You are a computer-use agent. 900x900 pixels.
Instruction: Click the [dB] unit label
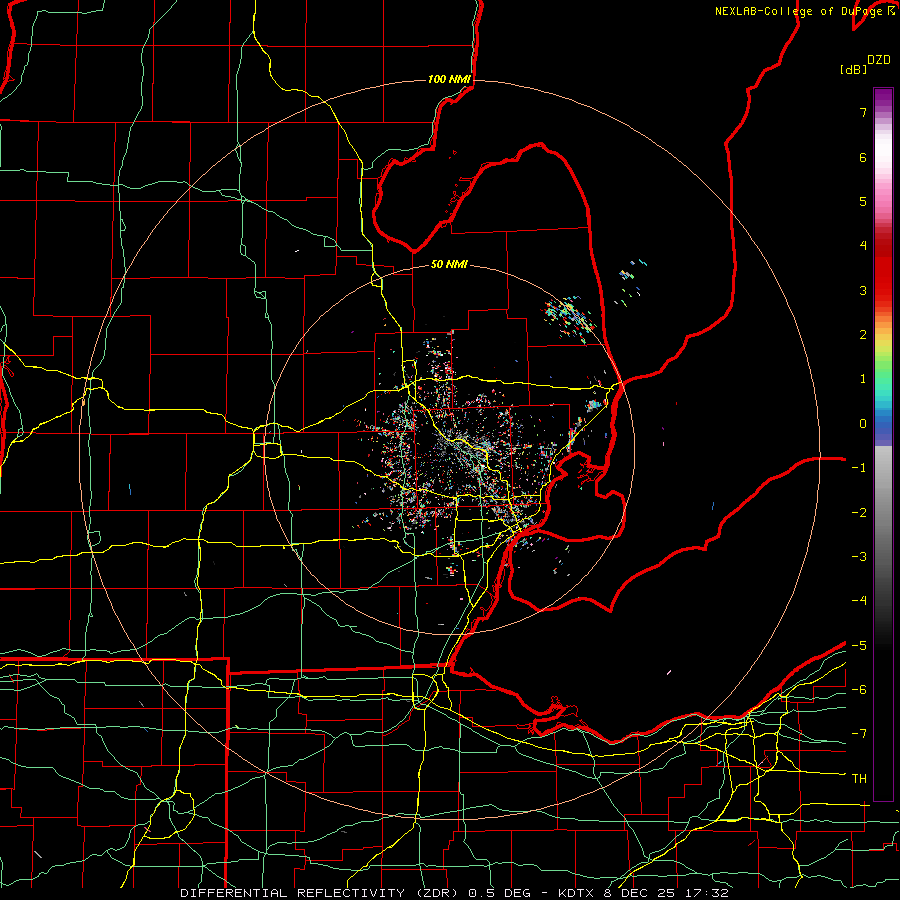click(x=853, y=69)
